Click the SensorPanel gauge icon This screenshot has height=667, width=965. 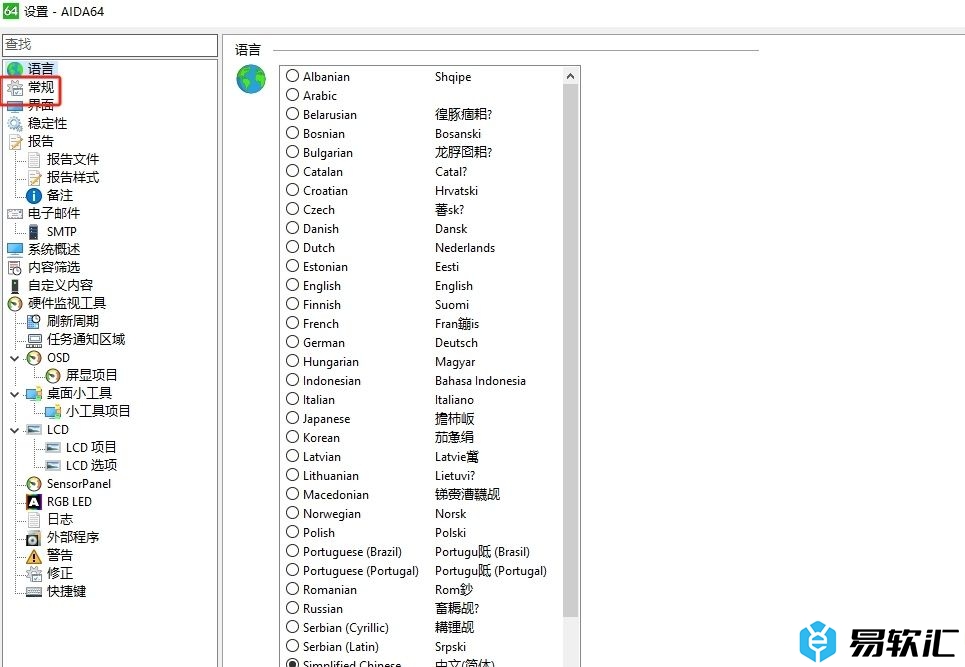coord(34,484)
